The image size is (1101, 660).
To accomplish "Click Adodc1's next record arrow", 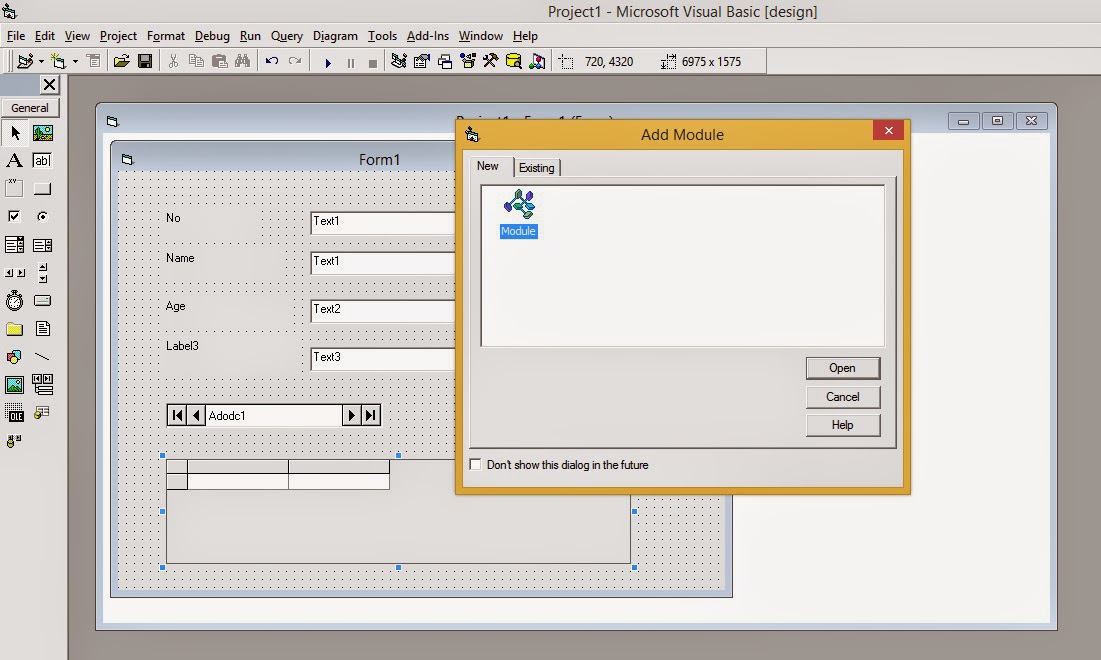I will click(352, 414).
